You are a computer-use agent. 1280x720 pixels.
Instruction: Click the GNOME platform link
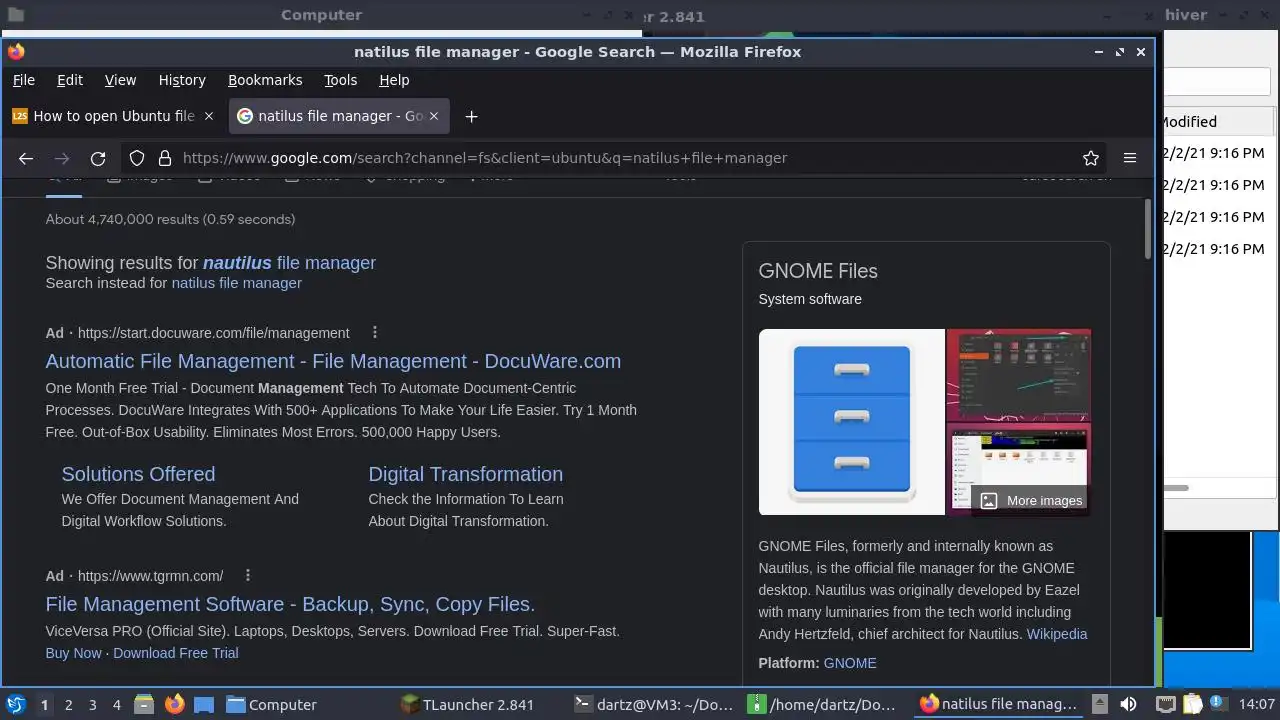point(850,663)
